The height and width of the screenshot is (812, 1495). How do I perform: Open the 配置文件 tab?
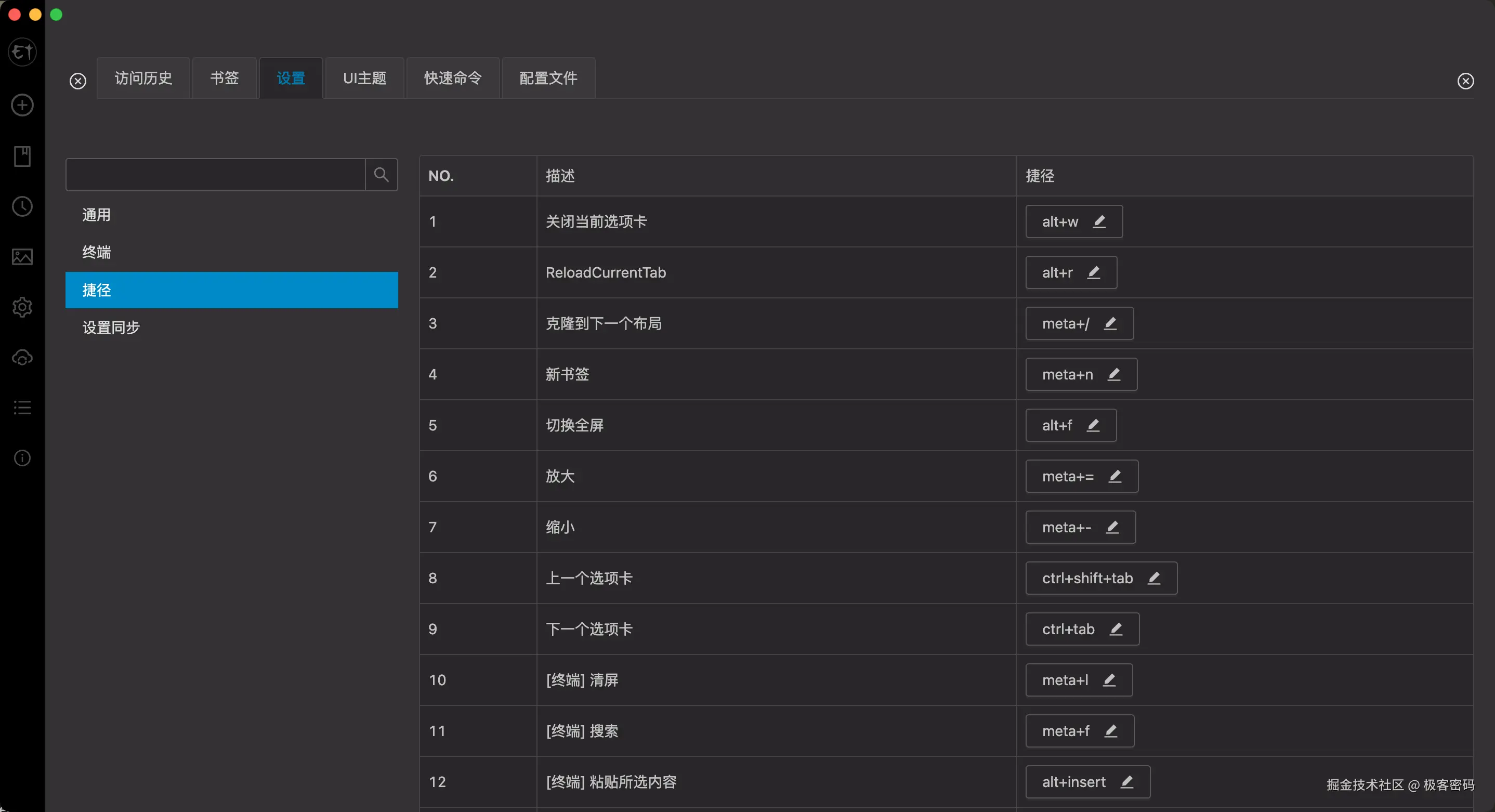[547, 77]
